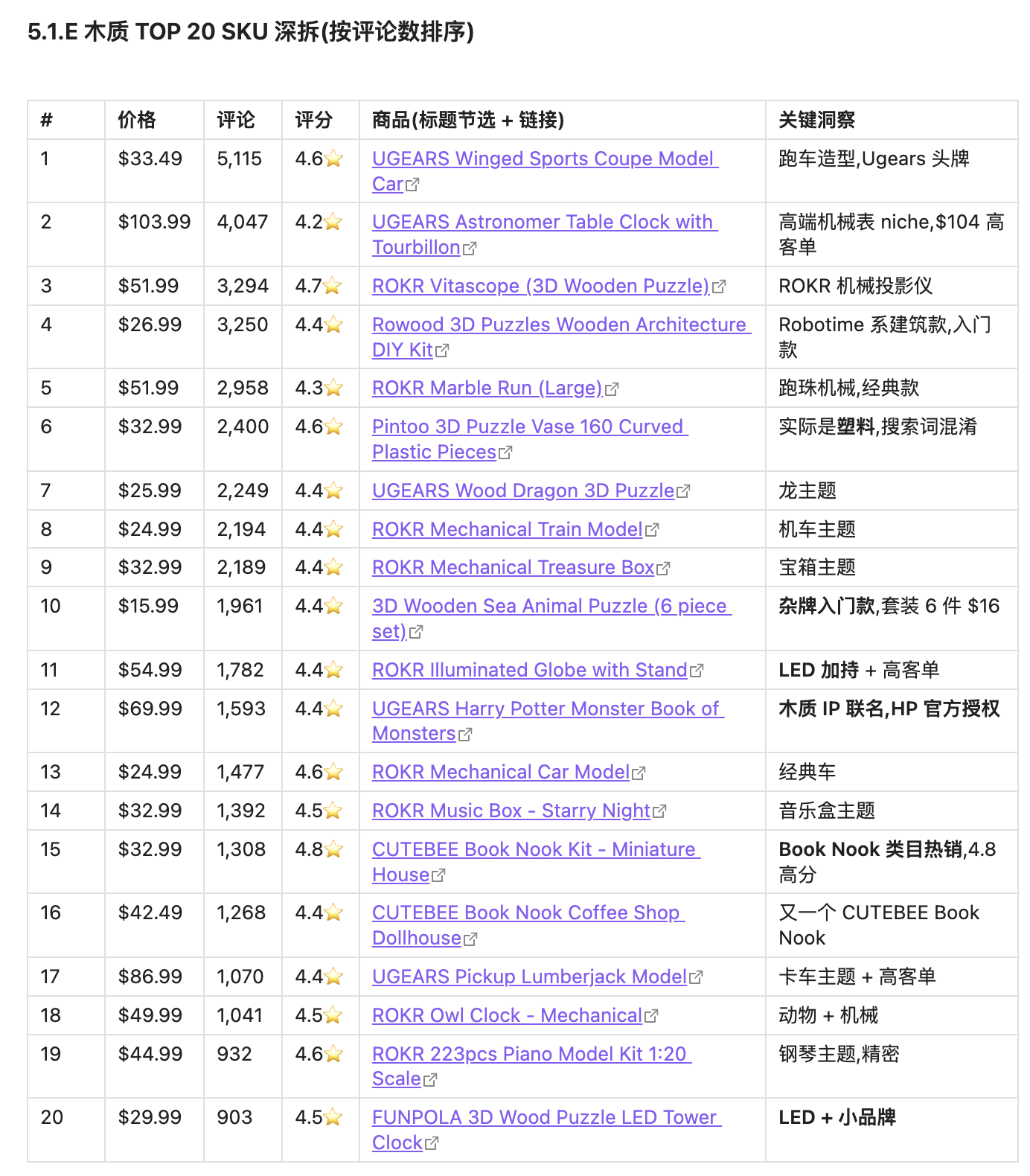The height and width of the screenshot is (1176, 1030).
Task: Click external-link icon after ROKR Mechanical Car Model
Action: (639, 773)
